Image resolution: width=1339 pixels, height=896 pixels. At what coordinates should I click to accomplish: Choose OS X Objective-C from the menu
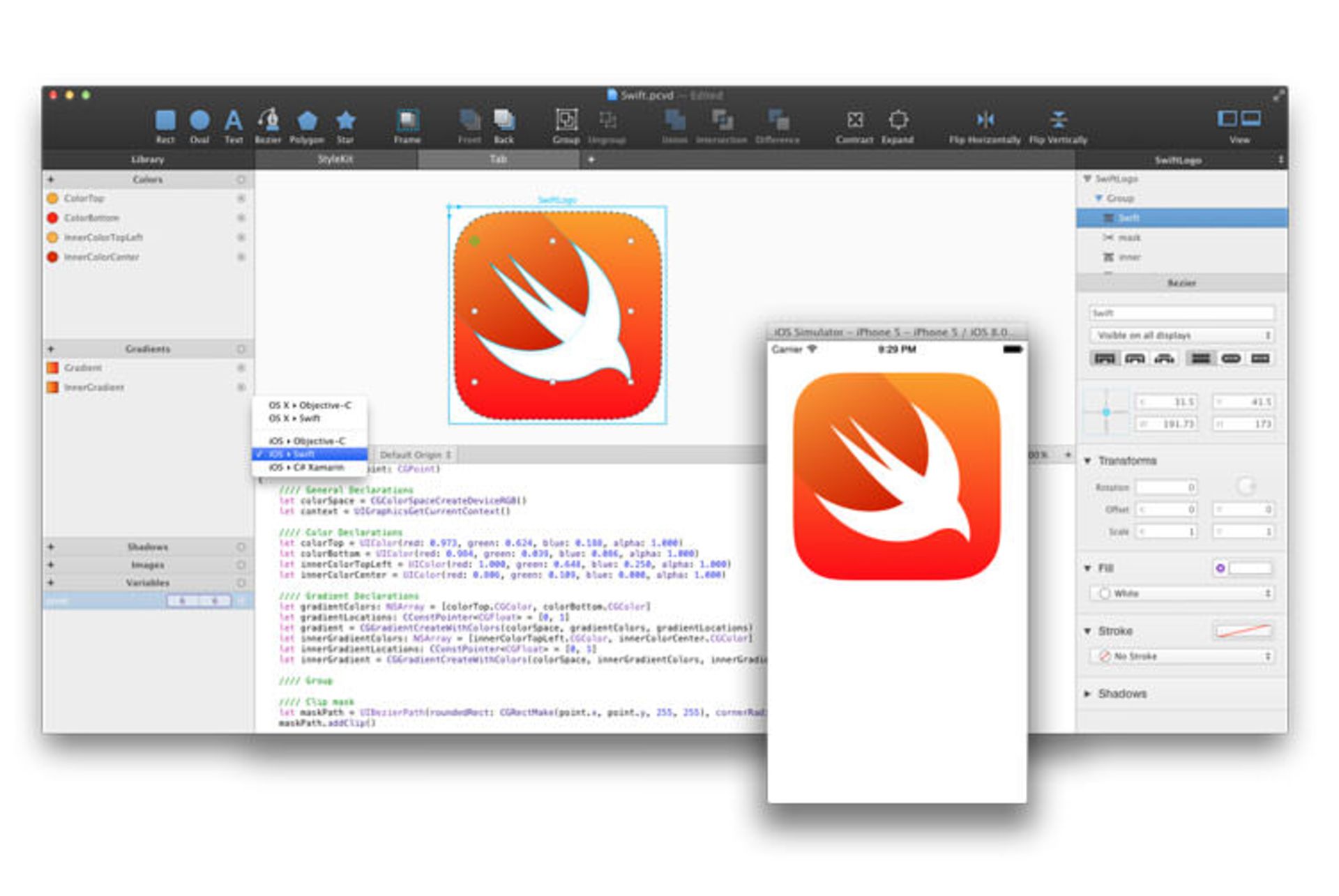tap(310, 404)
